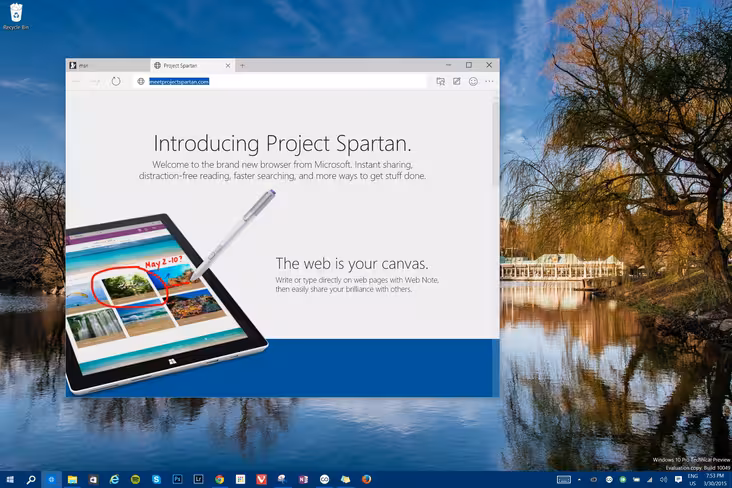Click the browser Forward arrow

click(95, 82)
